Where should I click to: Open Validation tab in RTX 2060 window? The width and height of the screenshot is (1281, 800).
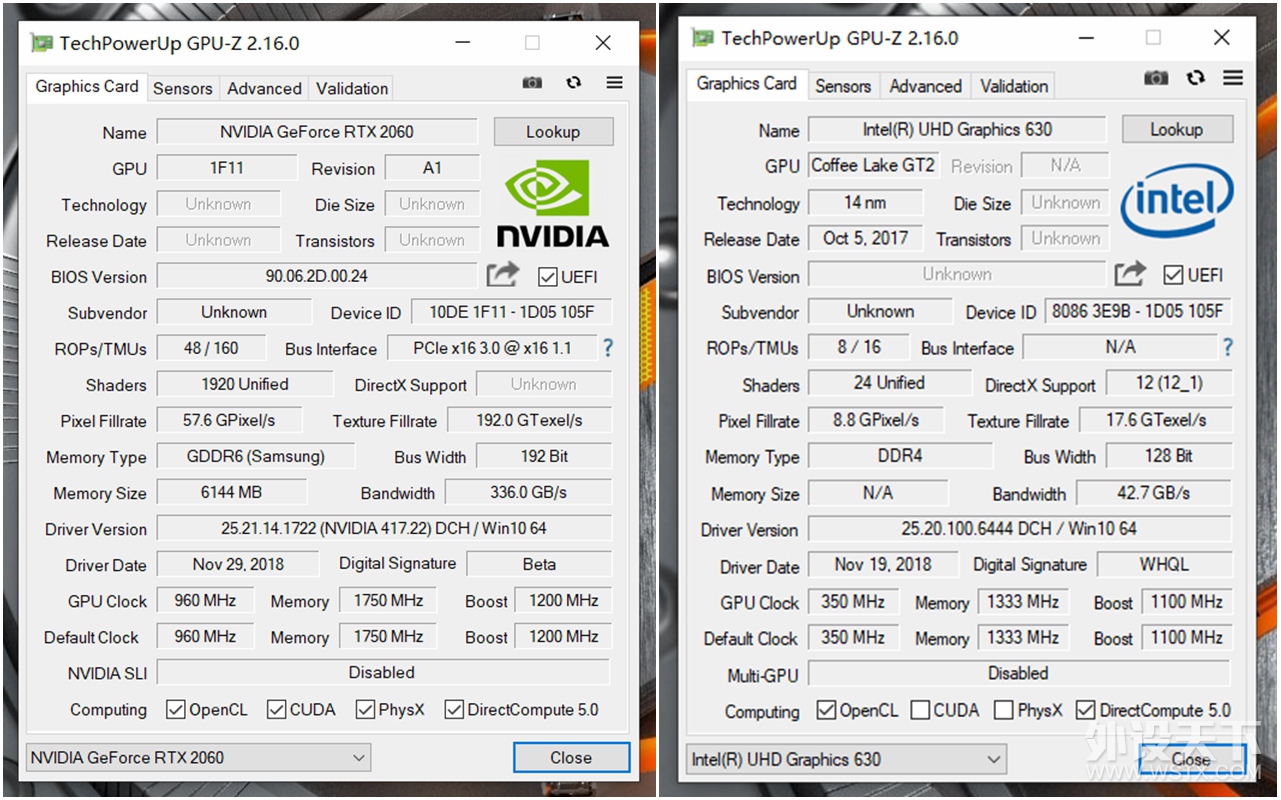click(352, 88)
